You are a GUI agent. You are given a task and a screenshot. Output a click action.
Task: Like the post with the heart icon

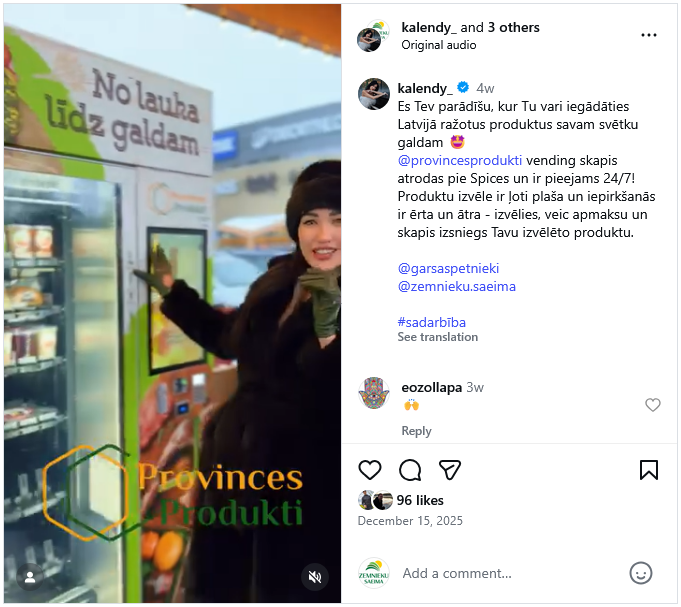pyautogui.click(x=370, y=470)
